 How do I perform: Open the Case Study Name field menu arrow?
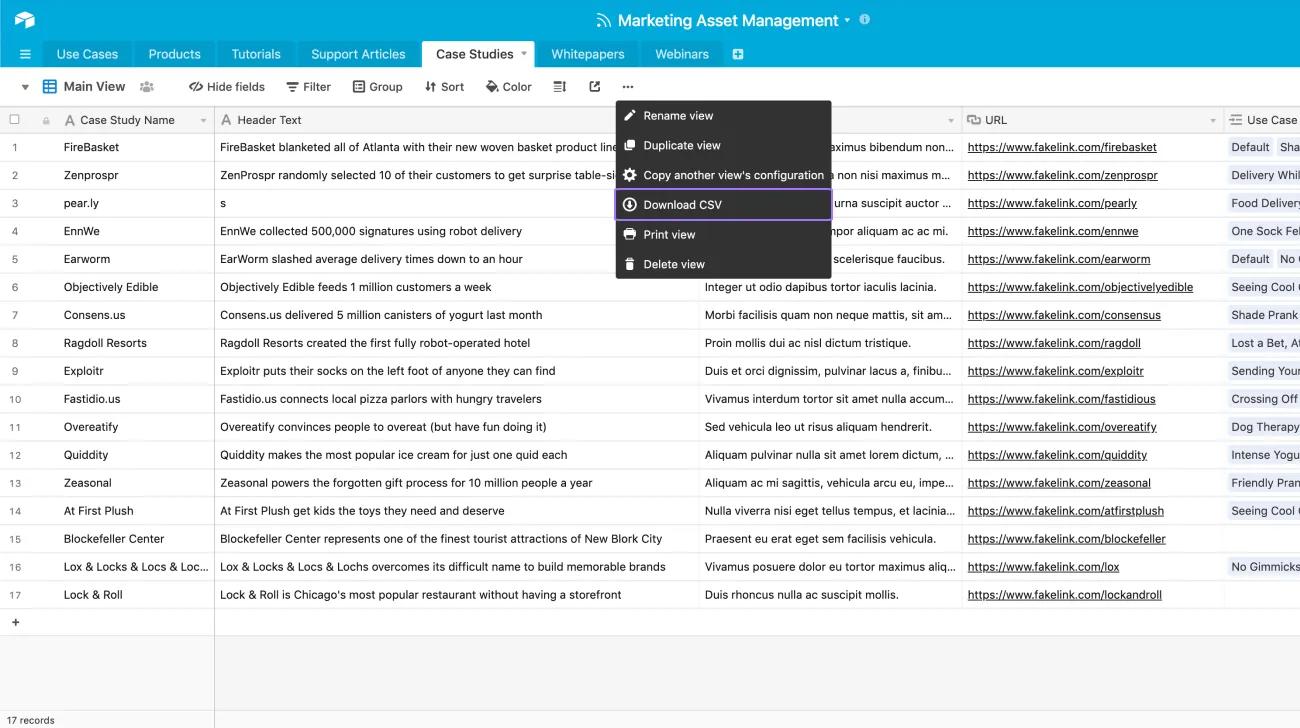coord(204,119)
